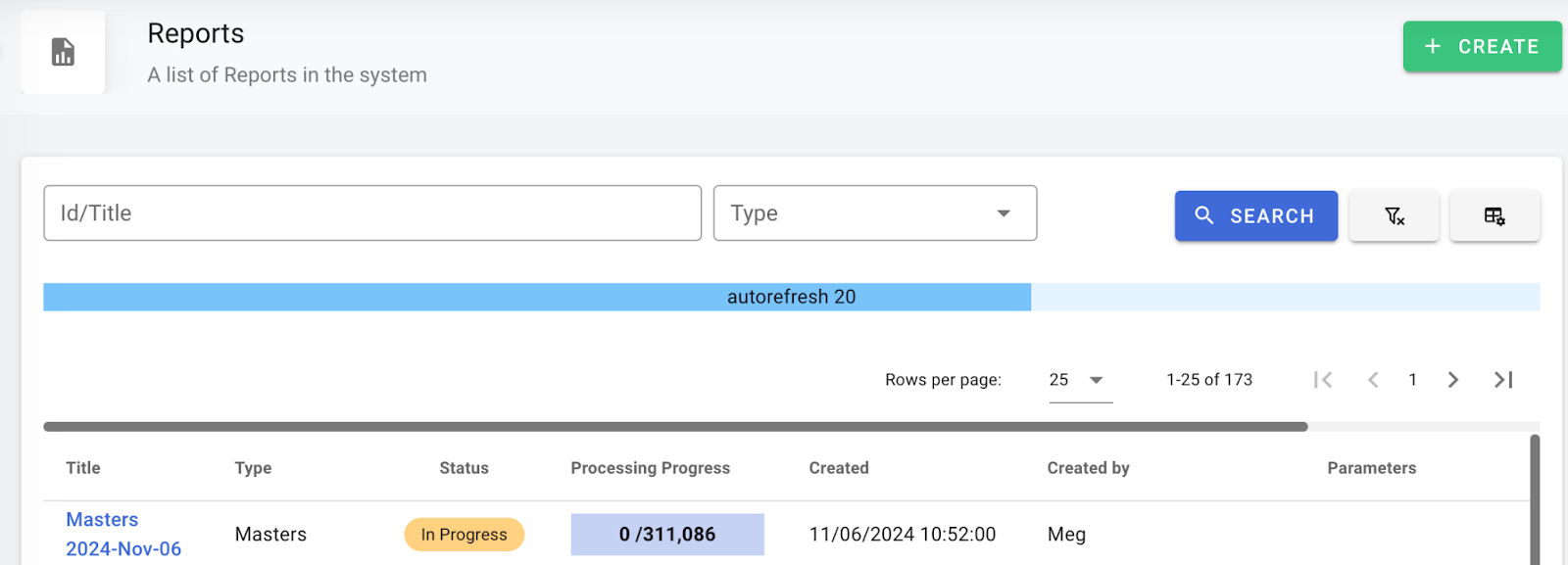
Task: Click the clear filters icon button
Action: (x=1394, y=215)
